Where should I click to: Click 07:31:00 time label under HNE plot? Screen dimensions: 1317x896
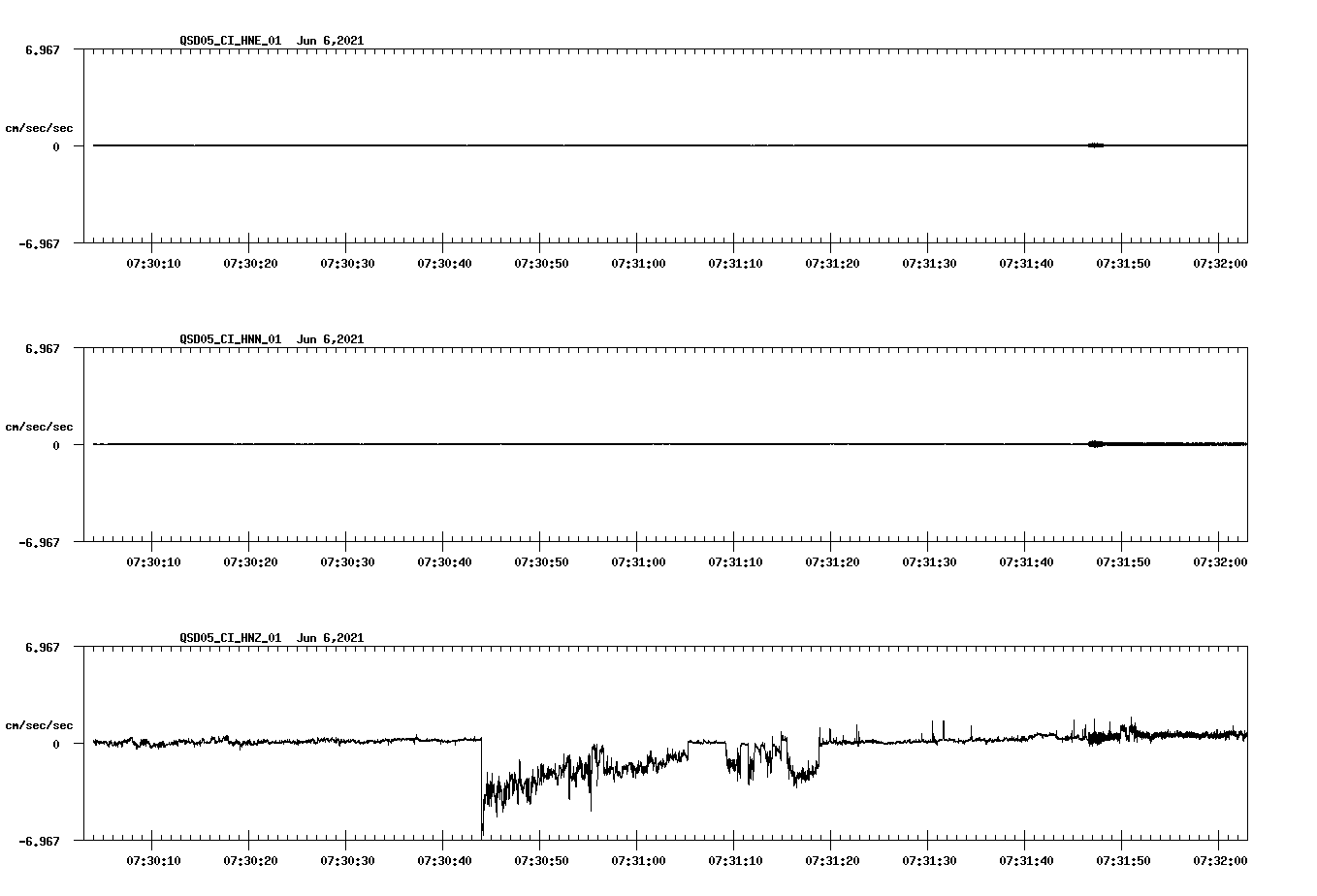click(x=638, y=263)
